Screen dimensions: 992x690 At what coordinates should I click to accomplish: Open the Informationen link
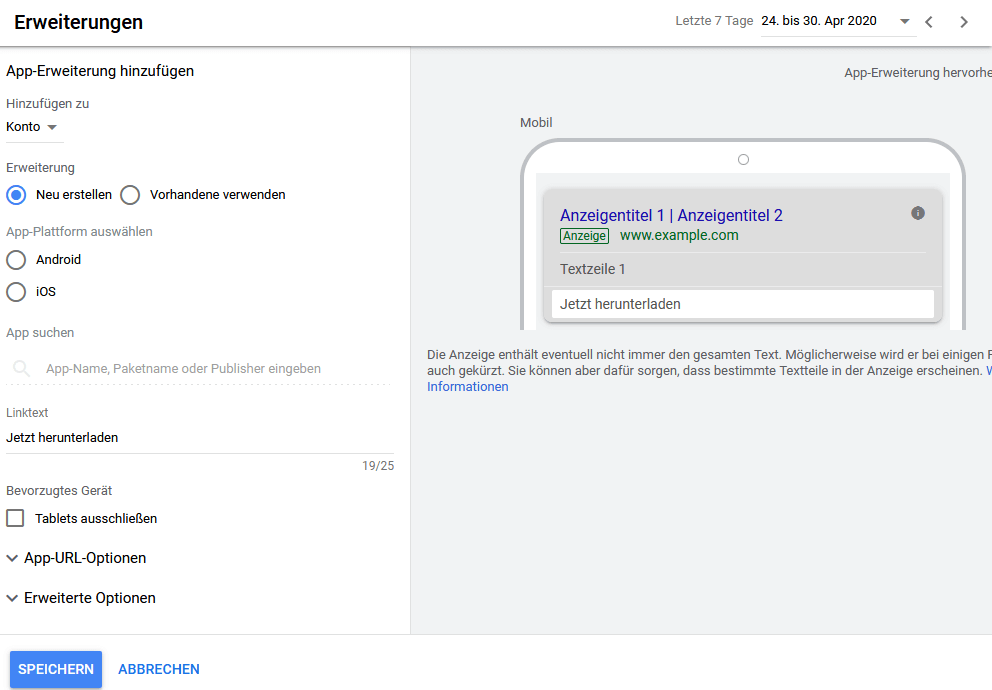pyautogui.click(x=468, y=387)
